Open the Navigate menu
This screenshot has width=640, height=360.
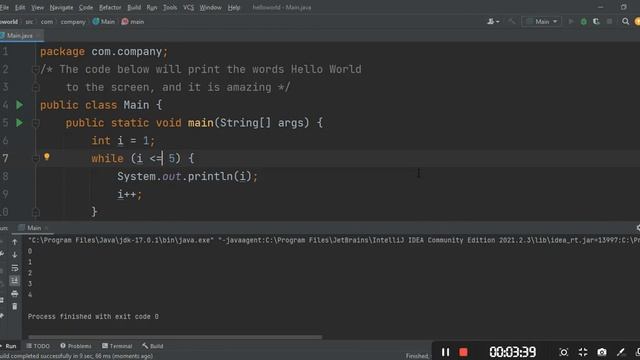click(61, 7)
